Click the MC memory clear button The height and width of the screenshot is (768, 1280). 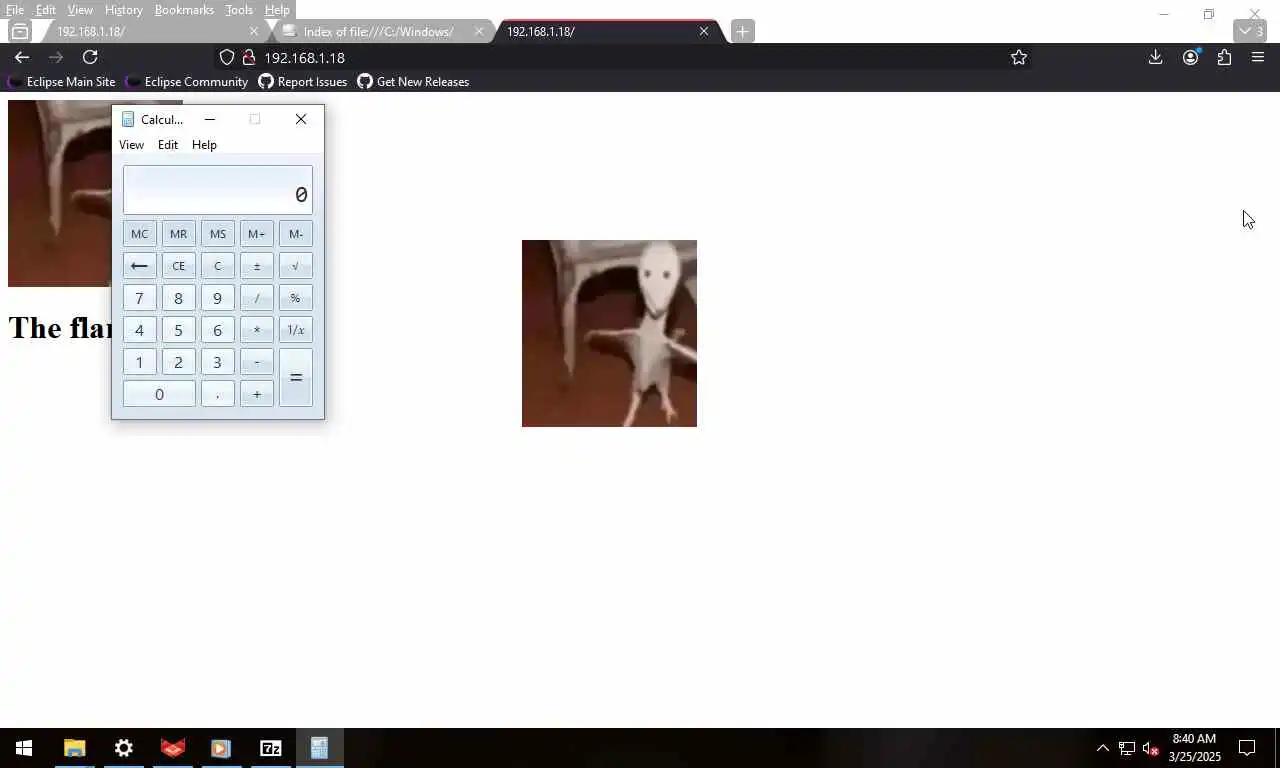click(x=139, y=234)
